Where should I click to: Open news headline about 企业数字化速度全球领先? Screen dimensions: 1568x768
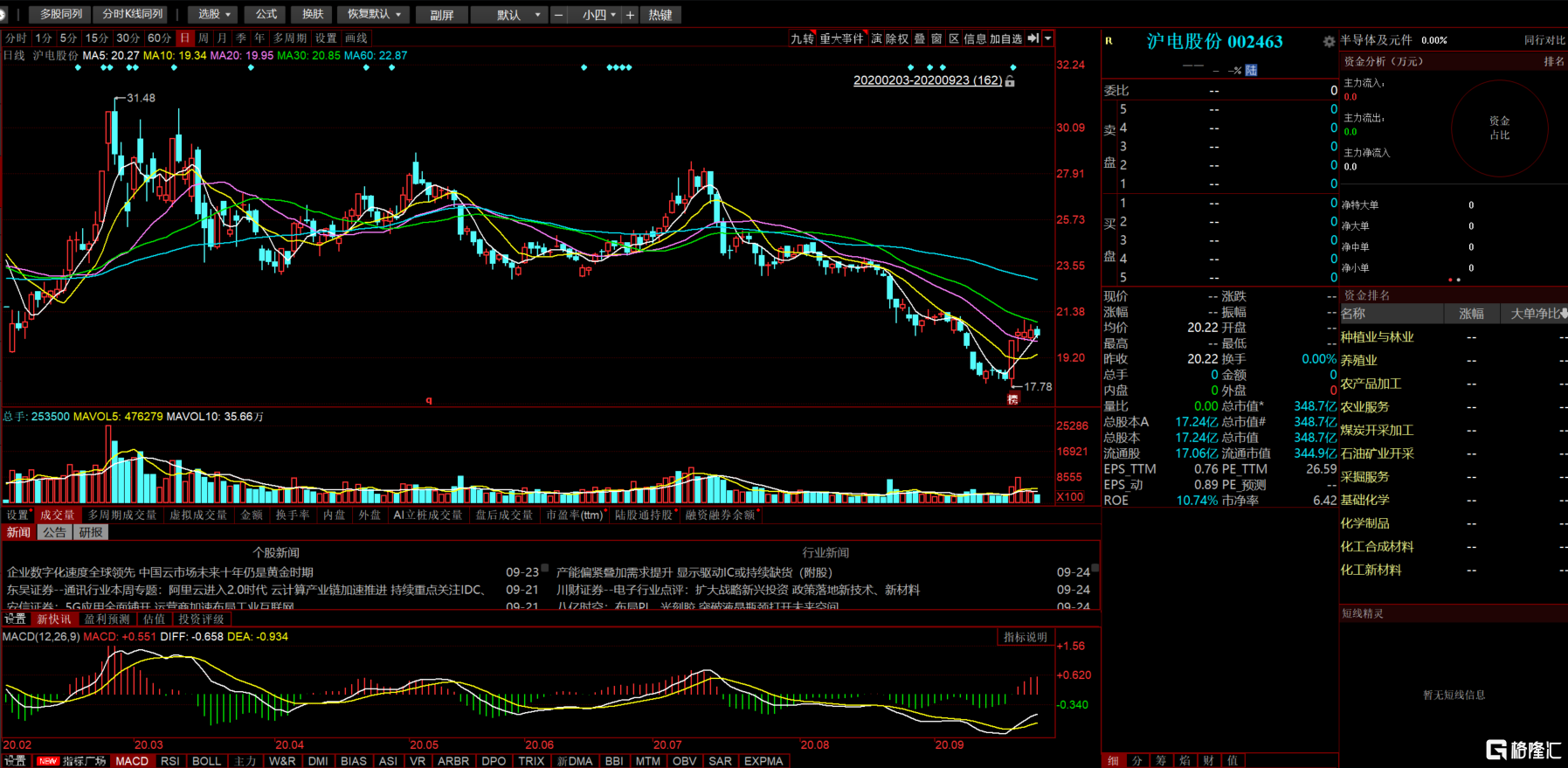click(x=160, y=572)
